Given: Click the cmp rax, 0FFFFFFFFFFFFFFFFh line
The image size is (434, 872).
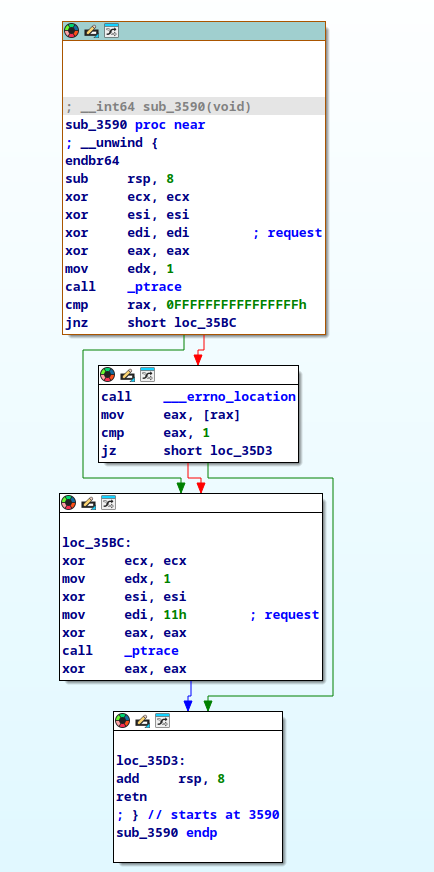Looking at the screenshot, I should pyautogui.click(x=186, y=305).
